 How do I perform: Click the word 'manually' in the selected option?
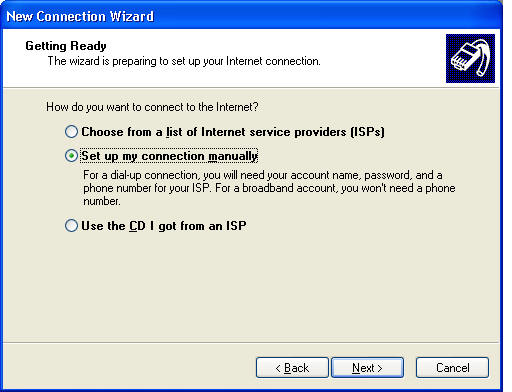point(233,156)
